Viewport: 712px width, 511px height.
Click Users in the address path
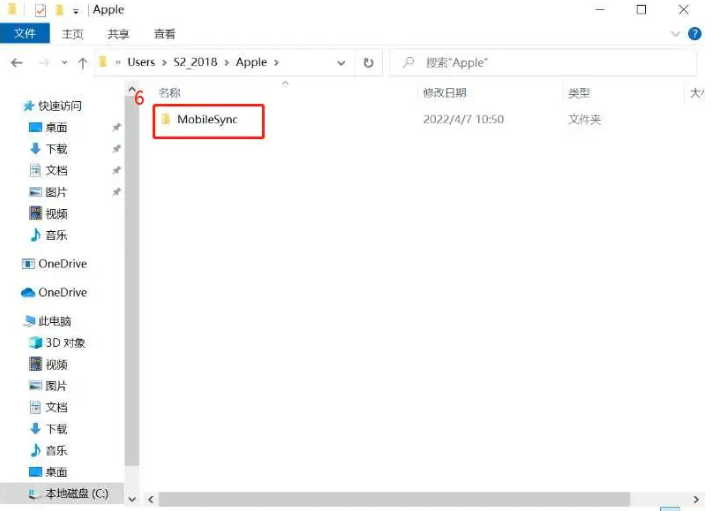(x=141, y=62)
